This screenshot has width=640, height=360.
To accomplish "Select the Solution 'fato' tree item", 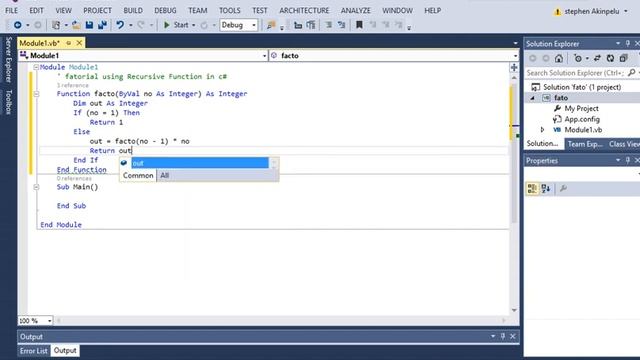I will [x=582, y=87].
